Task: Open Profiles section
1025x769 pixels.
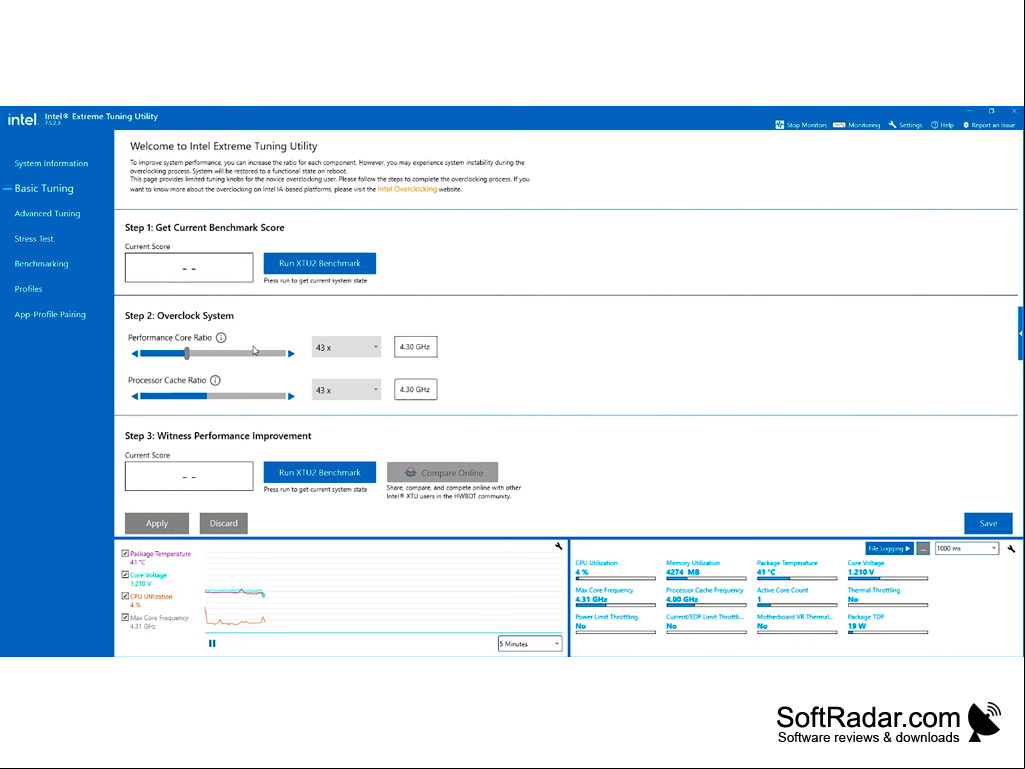Action: point(28,289)
